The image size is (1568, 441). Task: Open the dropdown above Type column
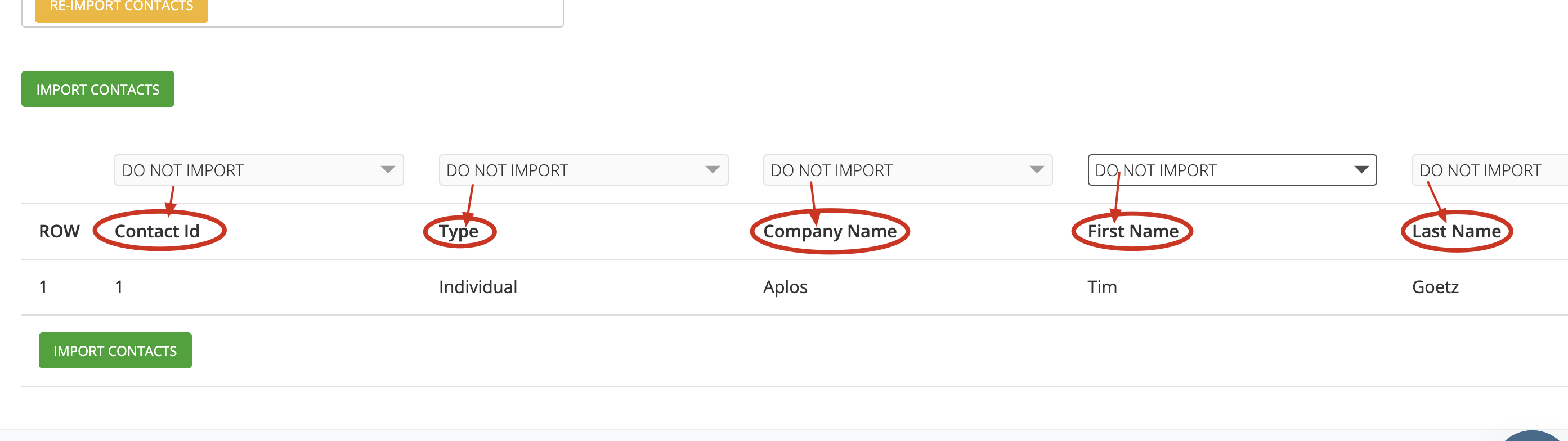[x=583, y=170]
